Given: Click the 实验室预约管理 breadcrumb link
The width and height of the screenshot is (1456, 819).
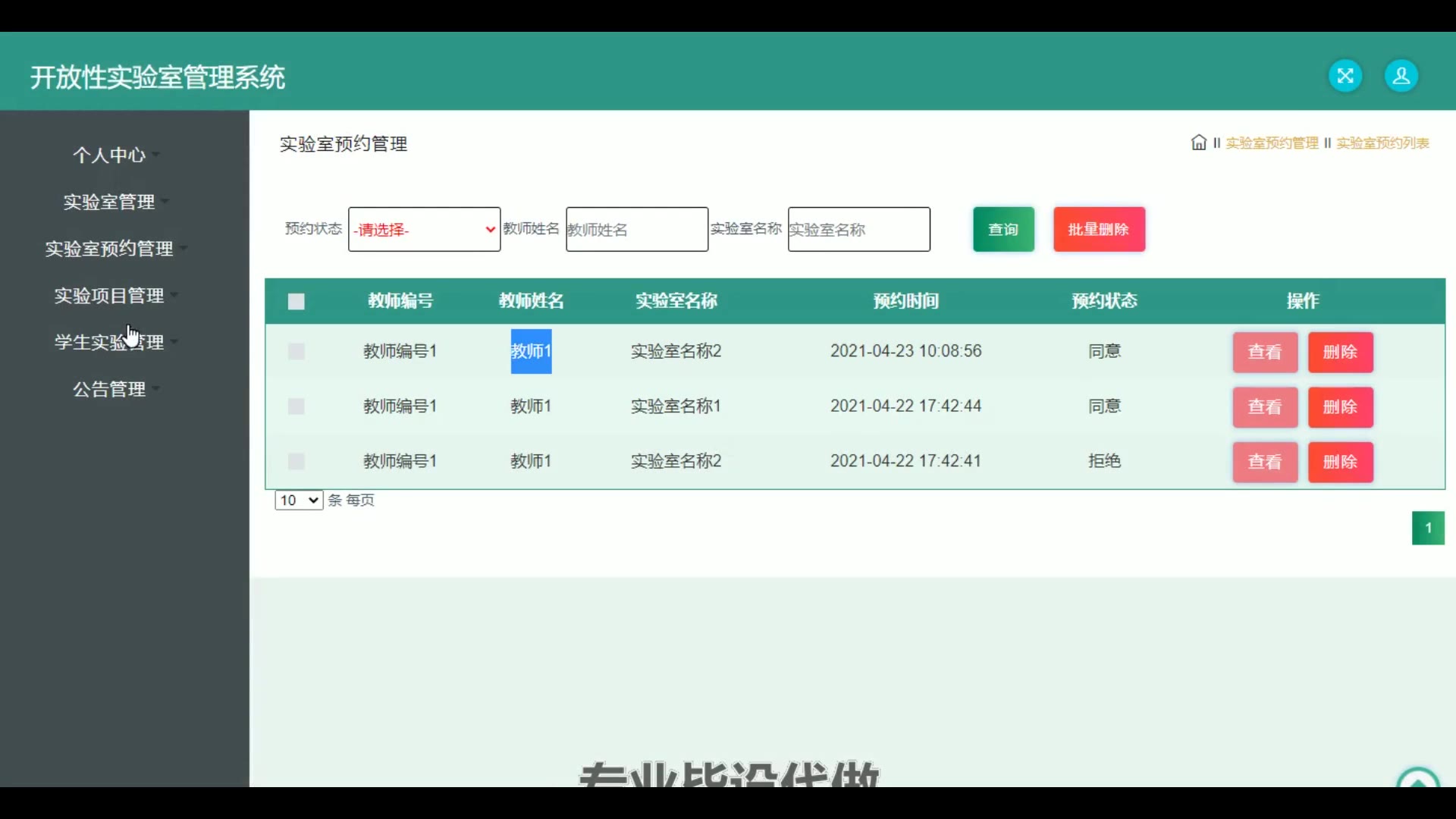Looking at the screenshot, I should pyautogui.click(x=1272, y=143).
